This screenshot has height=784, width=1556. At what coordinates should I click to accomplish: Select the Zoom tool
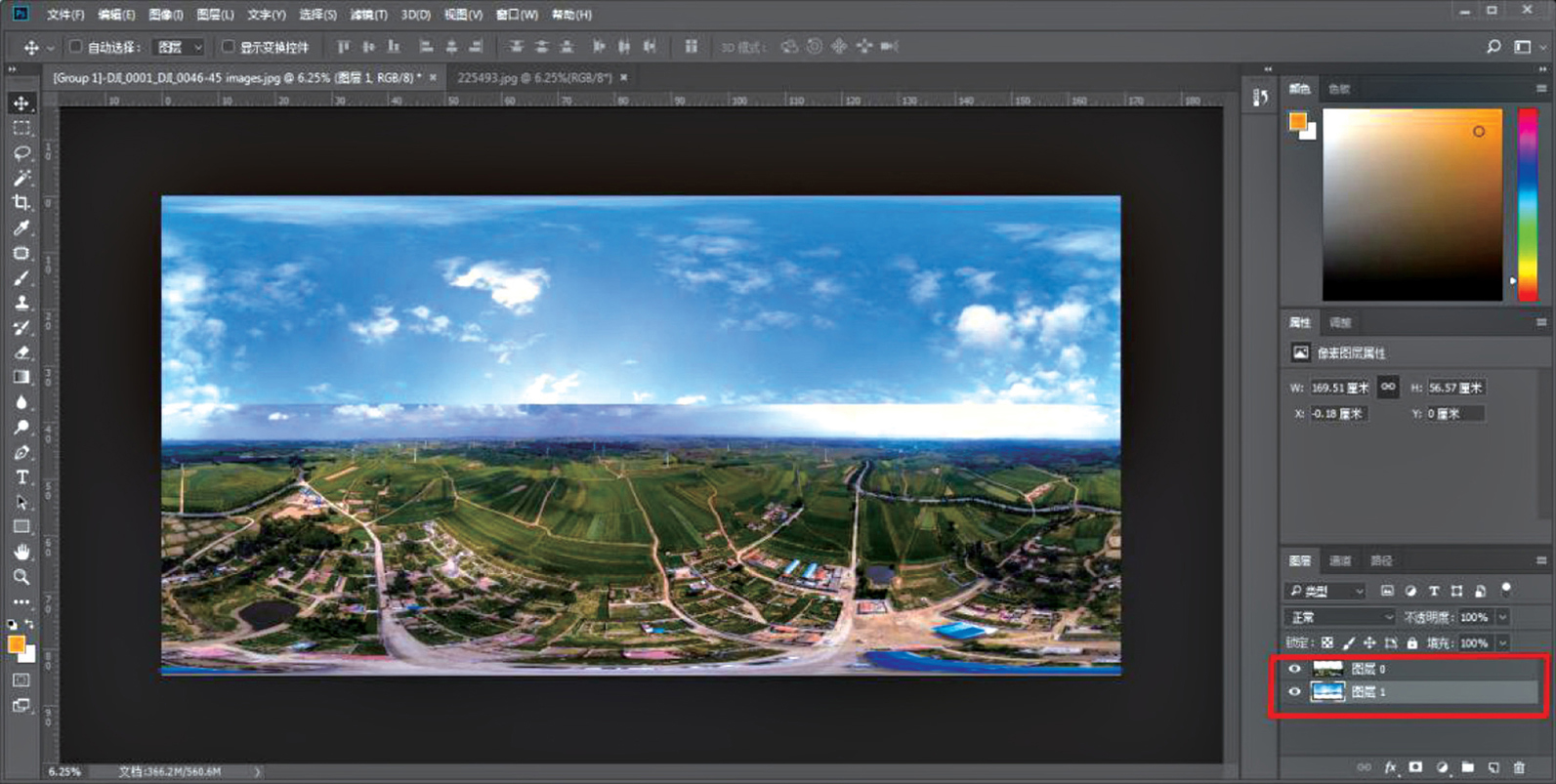21,577
